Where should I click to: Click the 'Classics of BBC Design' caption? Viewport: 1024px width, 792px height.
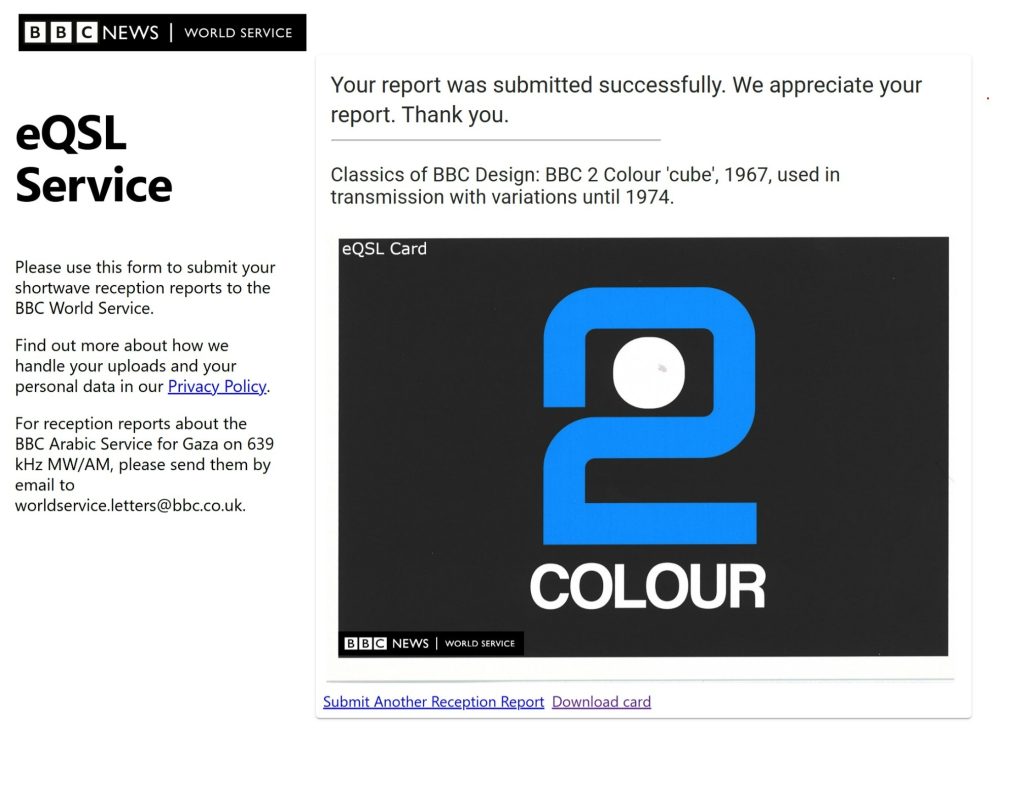pyautogui.click(x=584, y=186)
